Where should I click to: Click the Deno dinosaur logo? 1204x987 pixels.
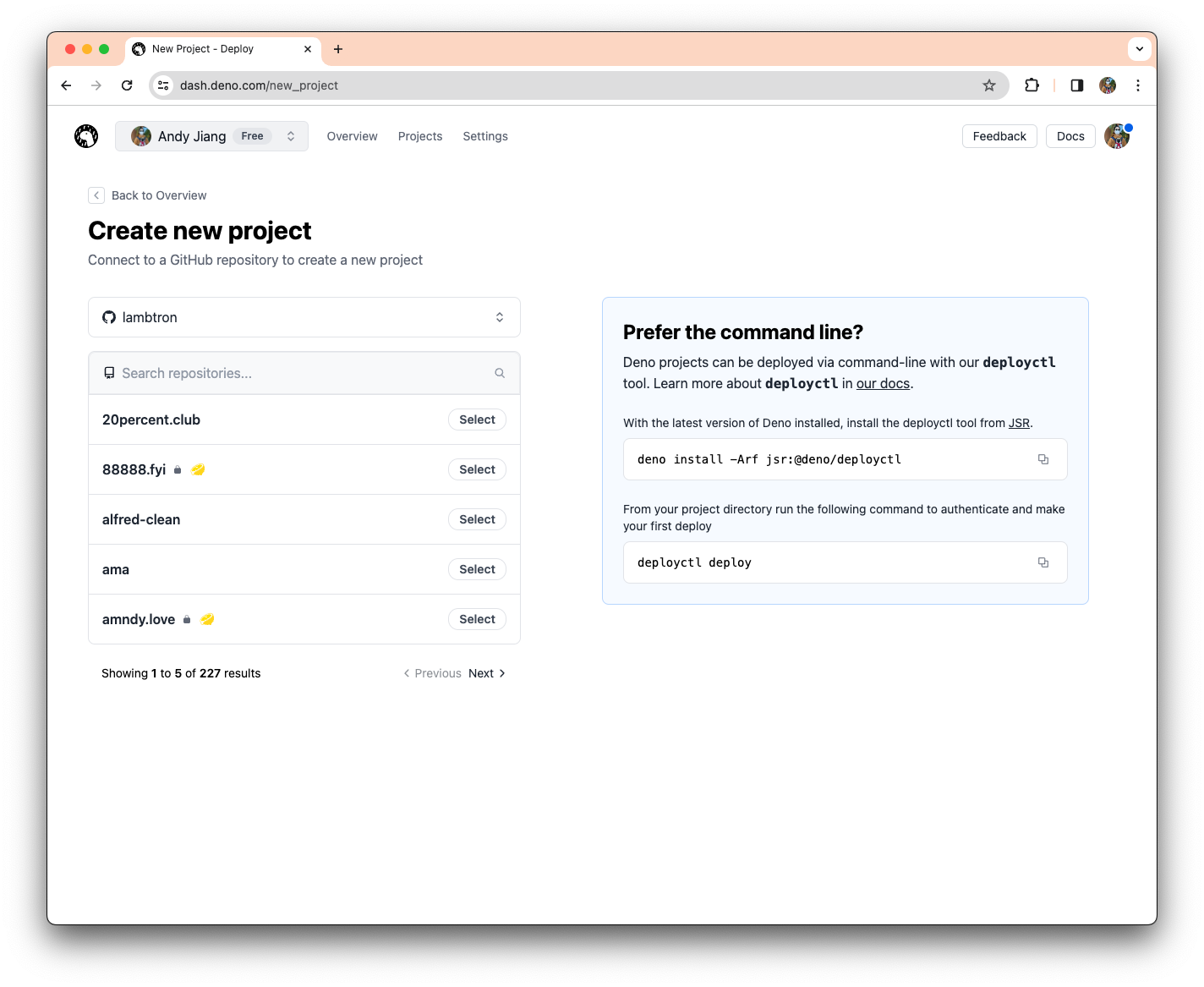point(85,135)
